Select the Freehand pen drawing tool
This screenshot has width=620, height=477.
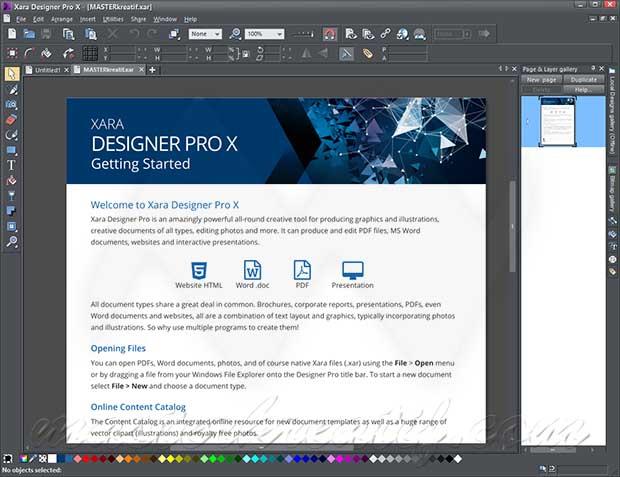point(12,89)
